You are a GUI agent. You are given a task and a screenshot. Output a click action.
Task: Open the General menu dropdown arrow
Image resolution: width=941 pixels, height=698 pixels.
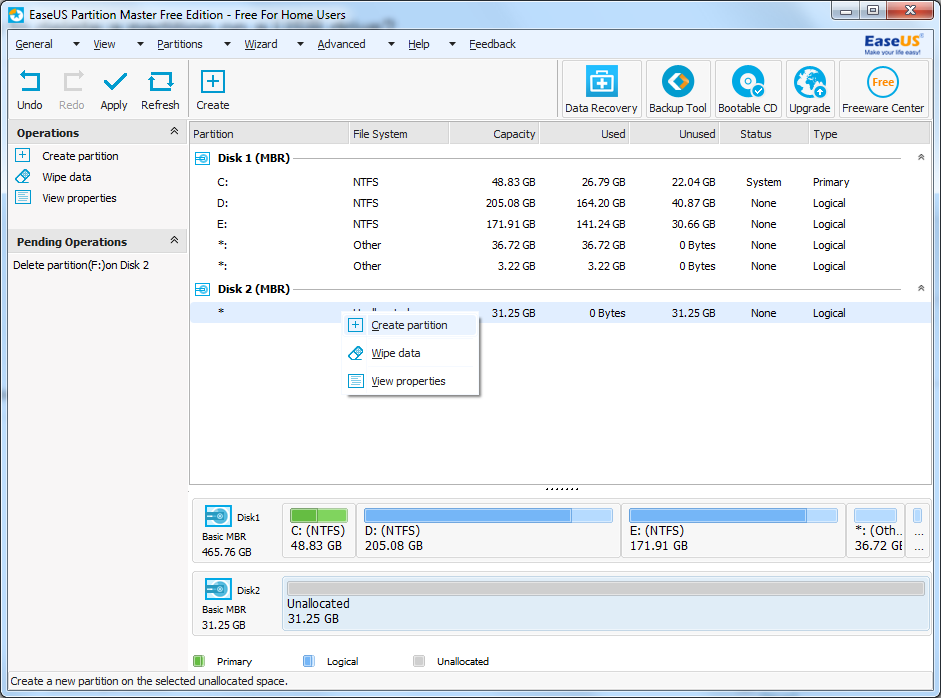click(x=76, y=44)
